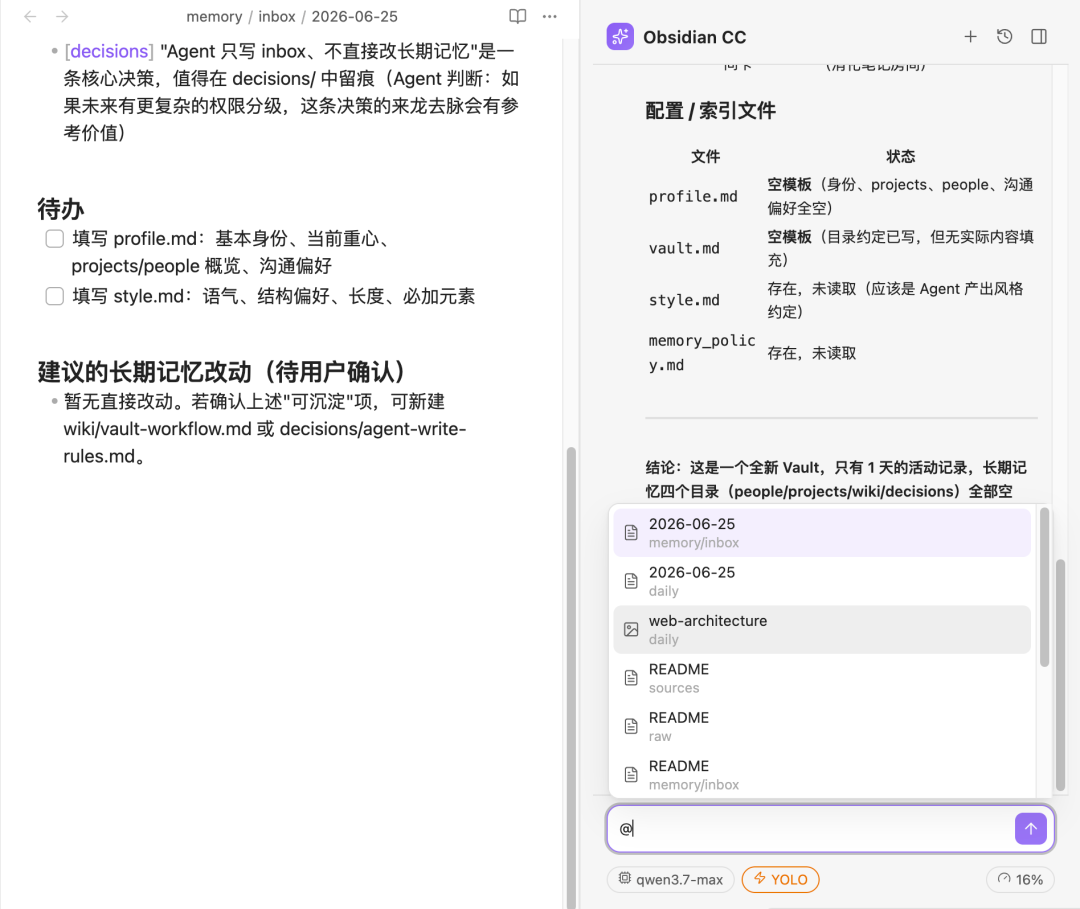Image resolution: width=1080 pixels, height=909 pixels.
Task: Click the memory_policy.md table cell
Action: coord(702,353)
